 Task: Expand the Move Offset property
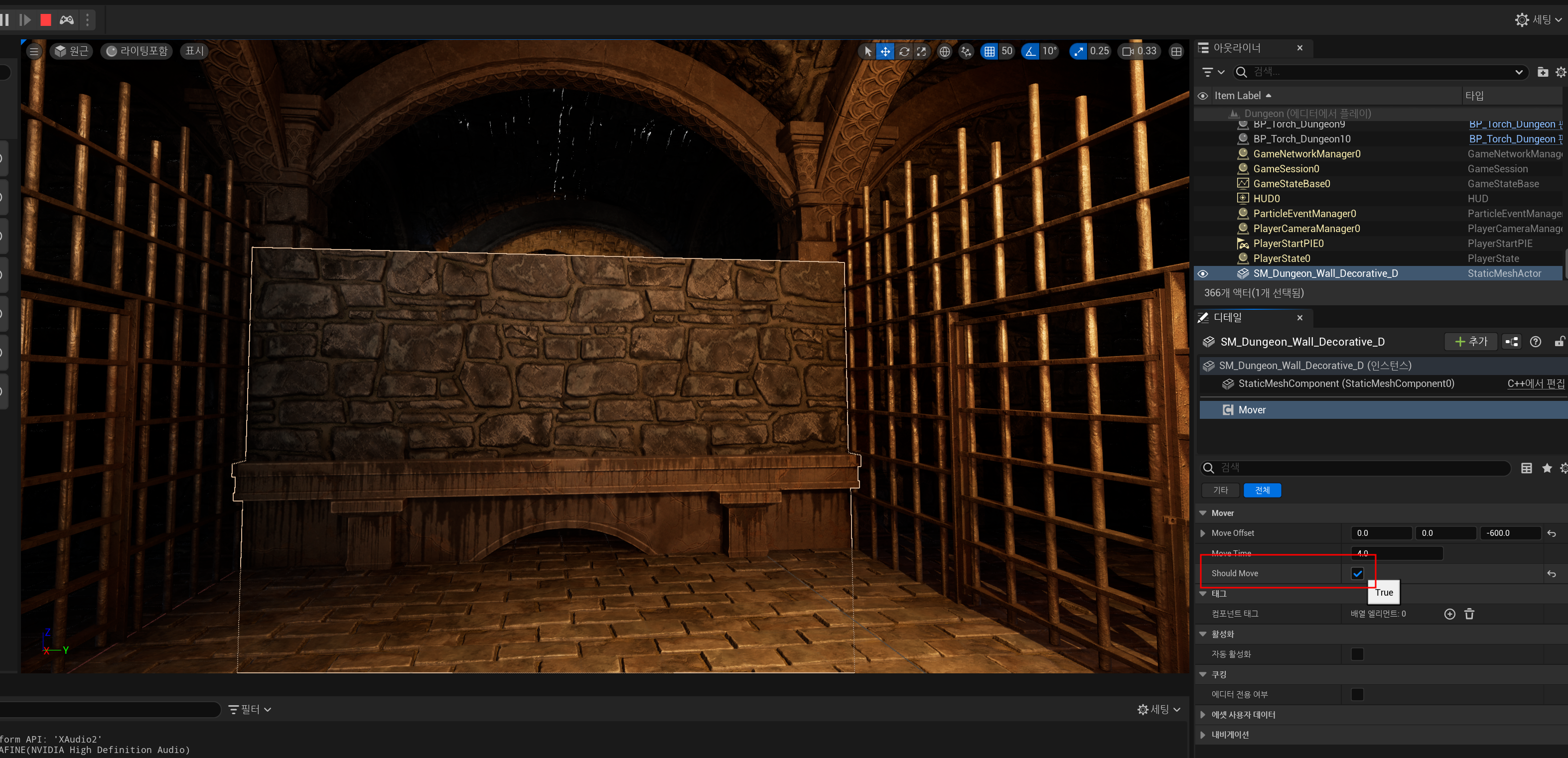(x=1203, y=533)
